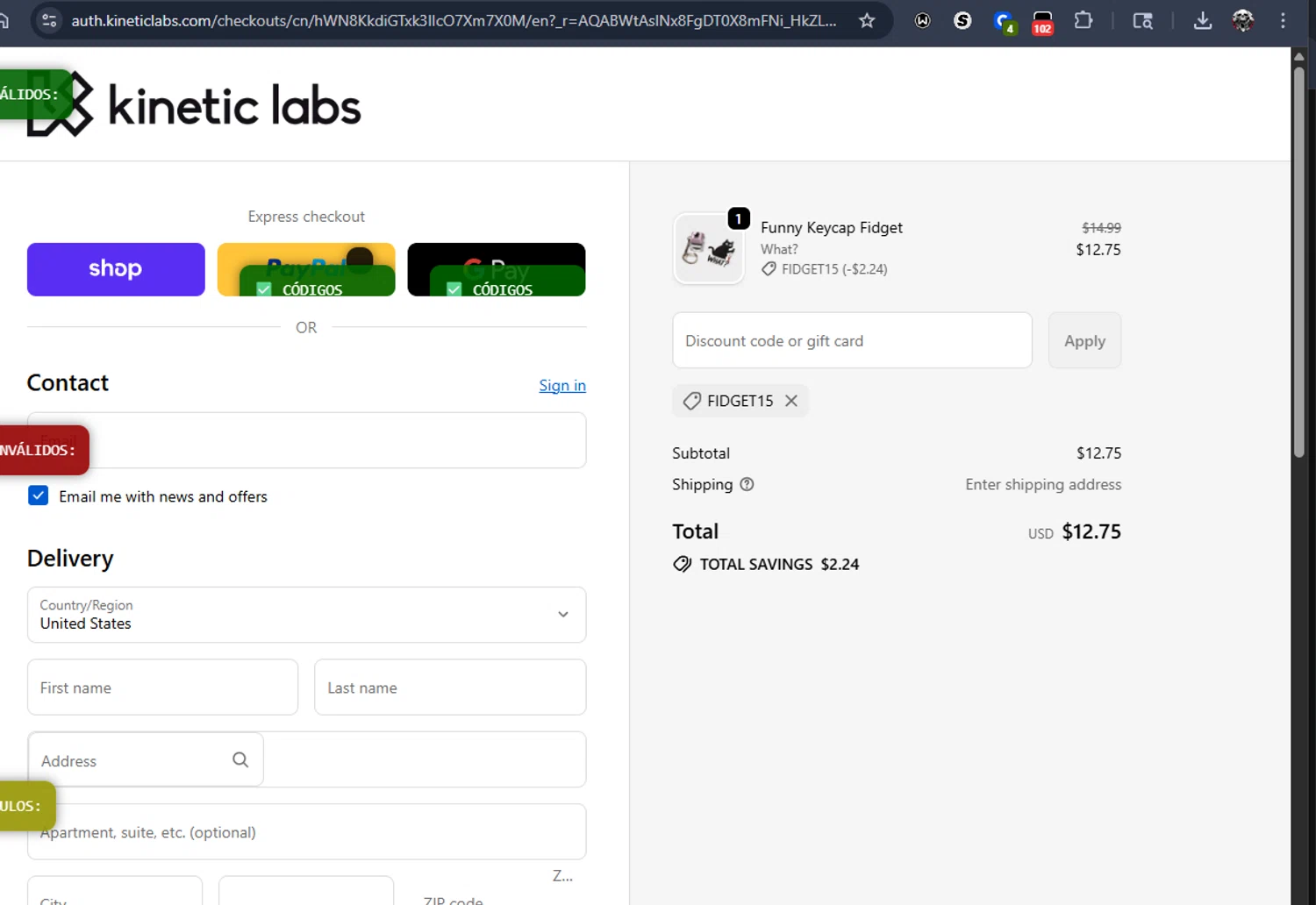The width and height of the screenshot is (1316, 905).
Task: Click the olive ULOS overlay tag
Action: click(x=25, y=806)
